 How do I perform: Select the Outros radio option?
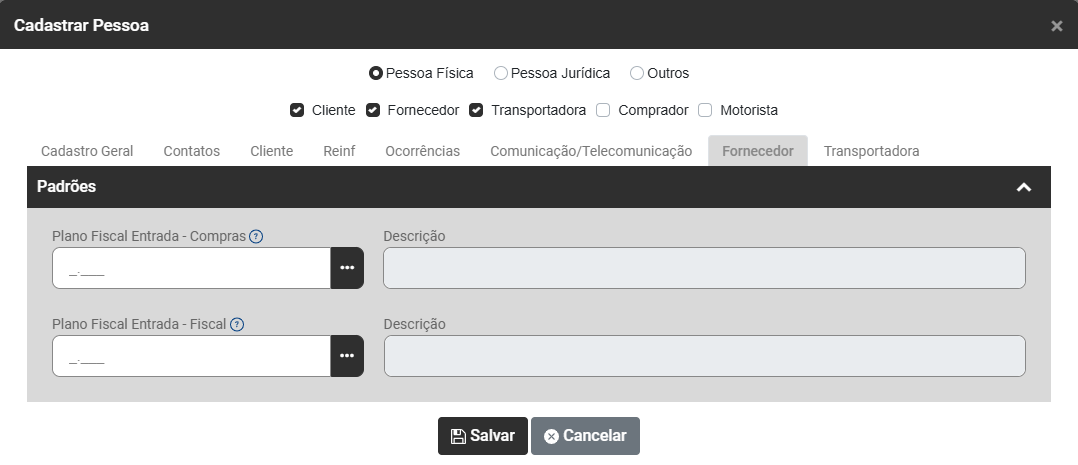(x=637, y=73)
